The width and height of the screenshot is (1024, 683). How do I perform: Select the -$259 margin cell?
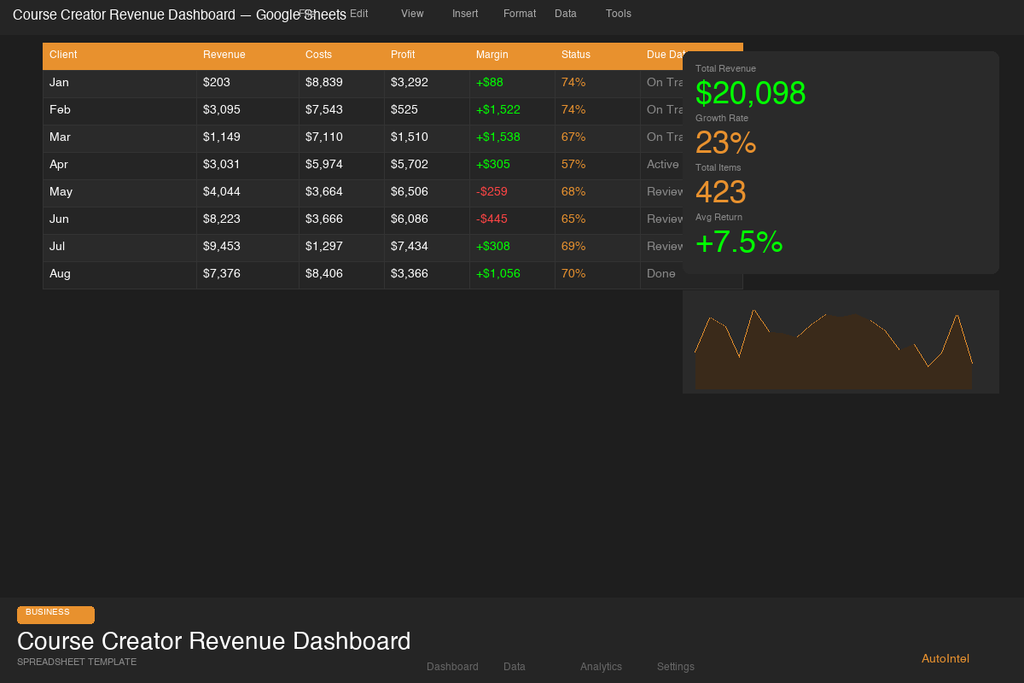(x=512, y=193)
